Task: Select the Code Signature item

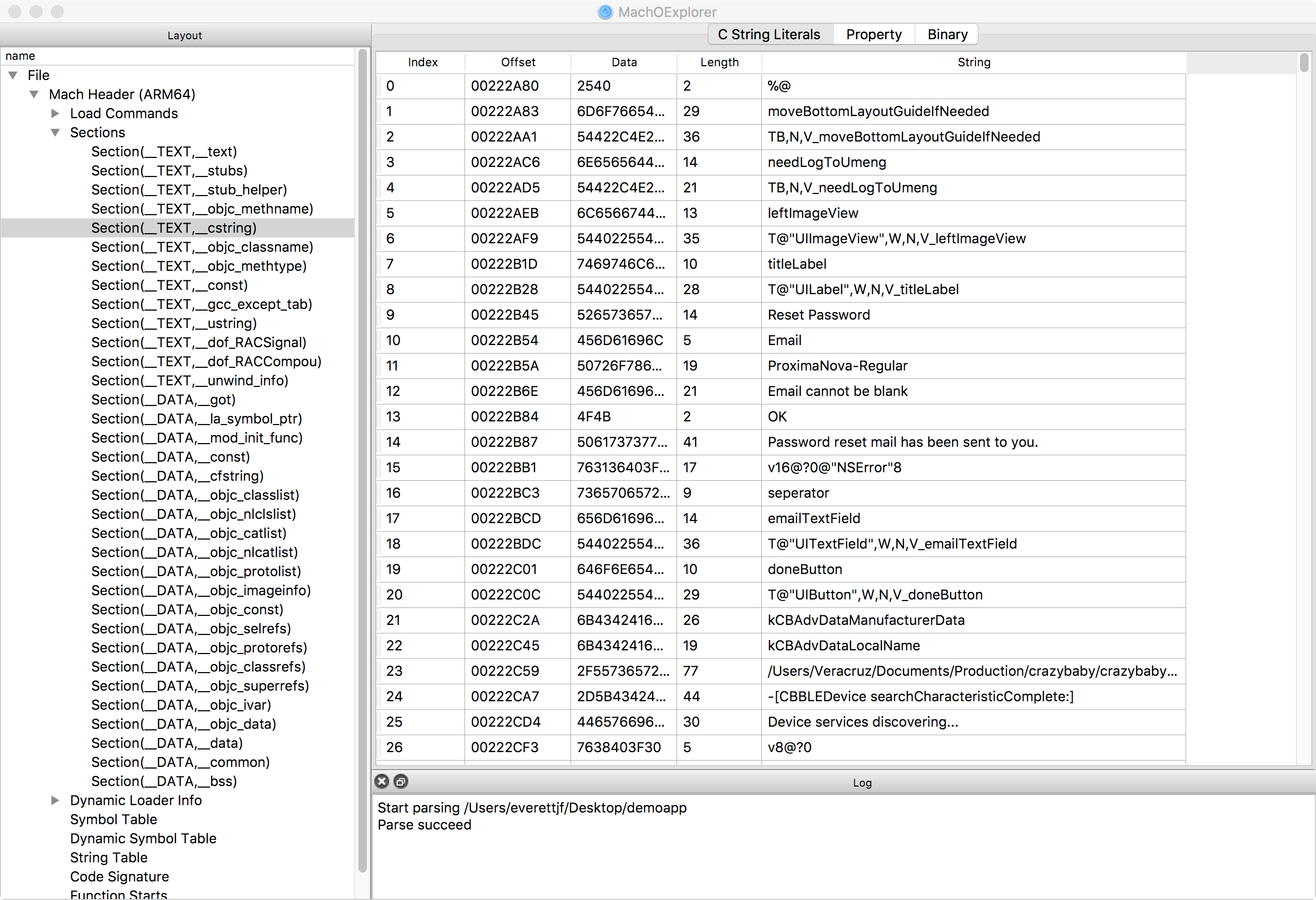Action: 119,876
